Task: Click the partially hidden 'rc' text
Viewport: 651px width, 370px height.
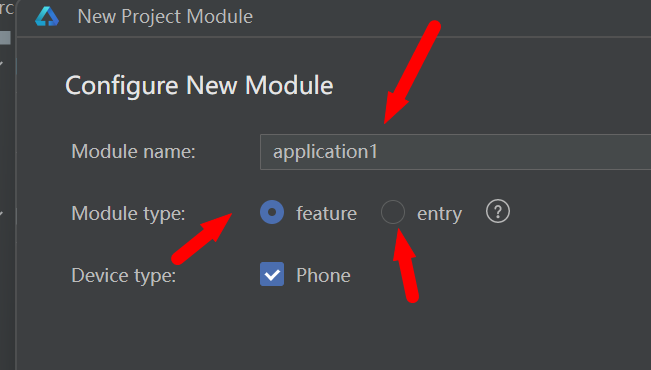Action: click(x=7, y=8)
